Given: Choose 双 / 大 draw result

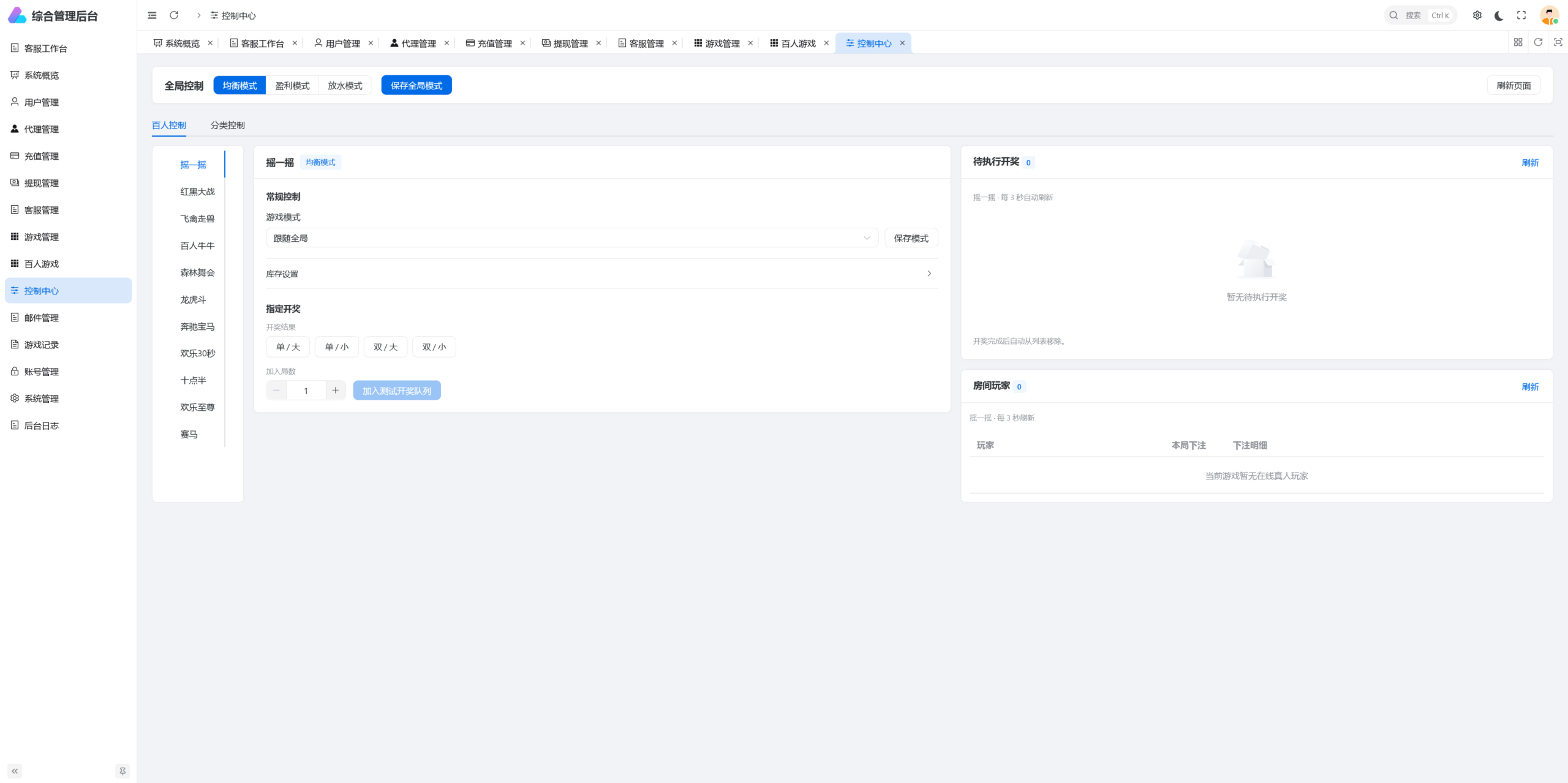Looking at the screenshot, I should 385,347.
